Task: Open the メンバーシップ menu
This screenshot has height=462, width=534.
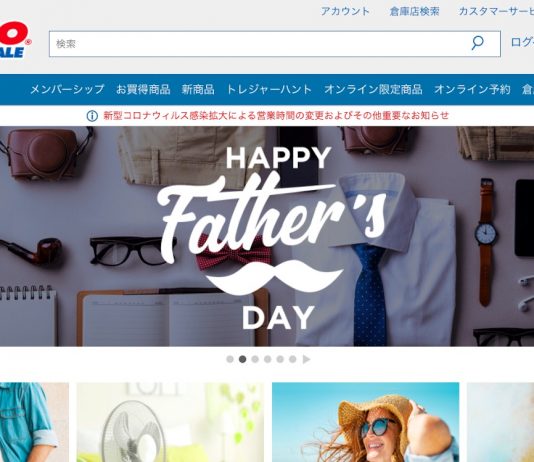Action: pyautogui.click(x=67, y=90)
